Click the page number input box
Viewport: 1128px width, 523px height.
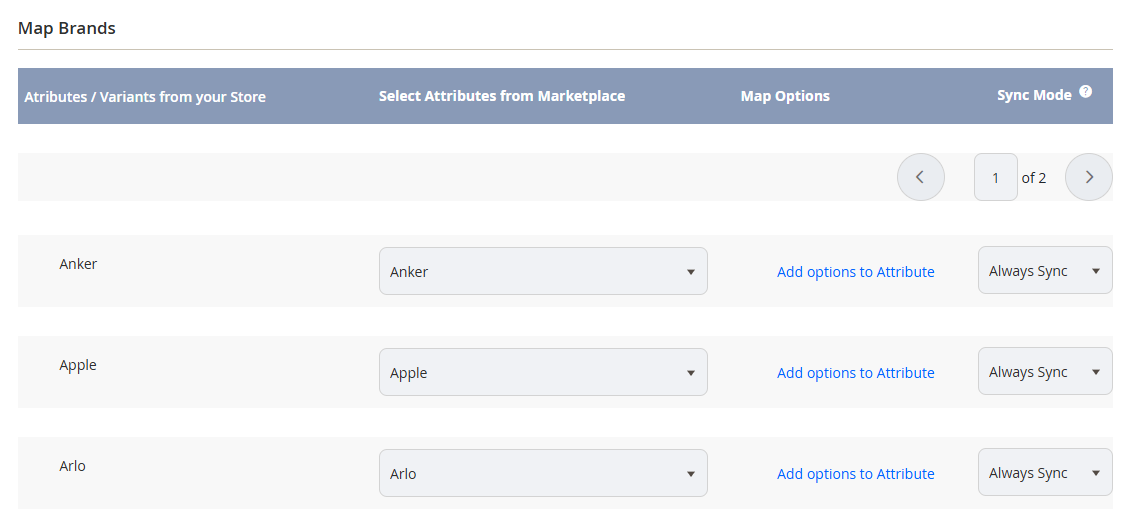coord(996,177)
